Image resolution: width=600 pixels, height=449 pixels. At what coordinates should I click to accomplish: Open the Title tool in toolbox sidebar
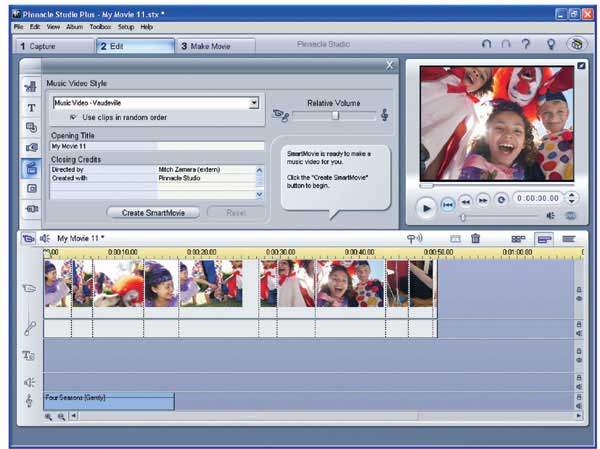tap(31, 108)
